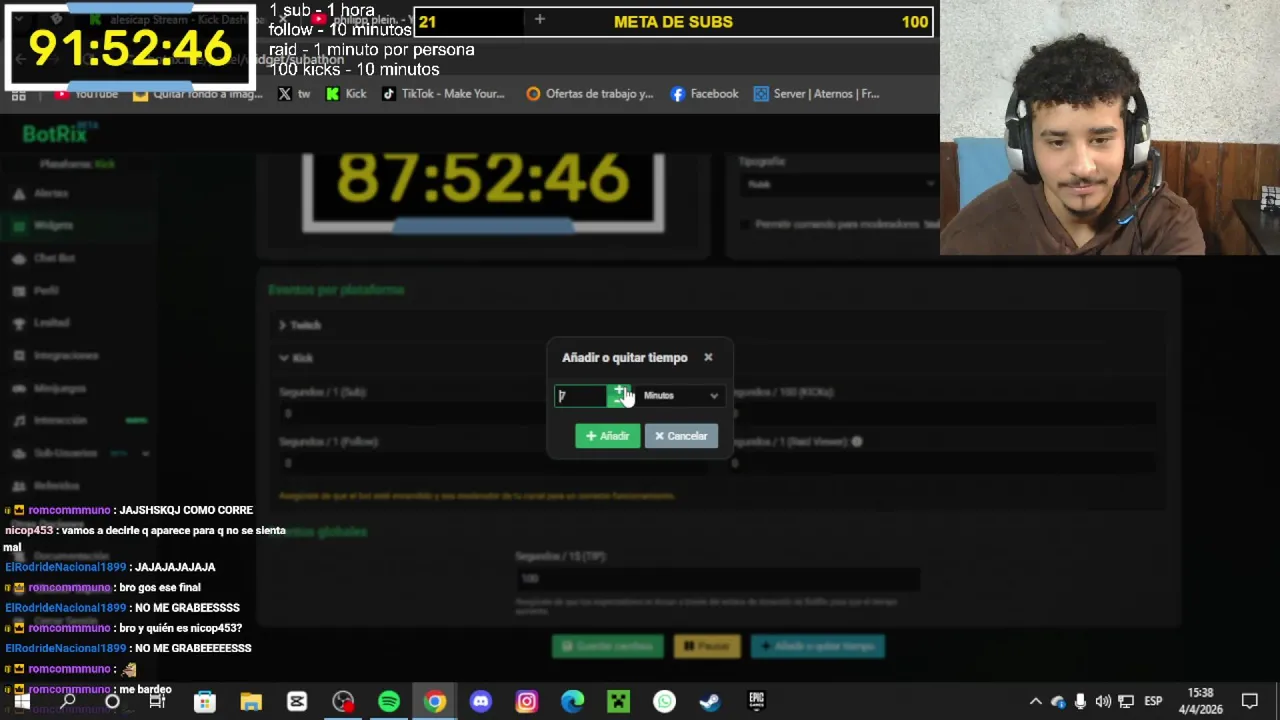Click blue 'Añadir o quitar tiempo' button
Screen dimensions: 1280x720
click(818, 646)
